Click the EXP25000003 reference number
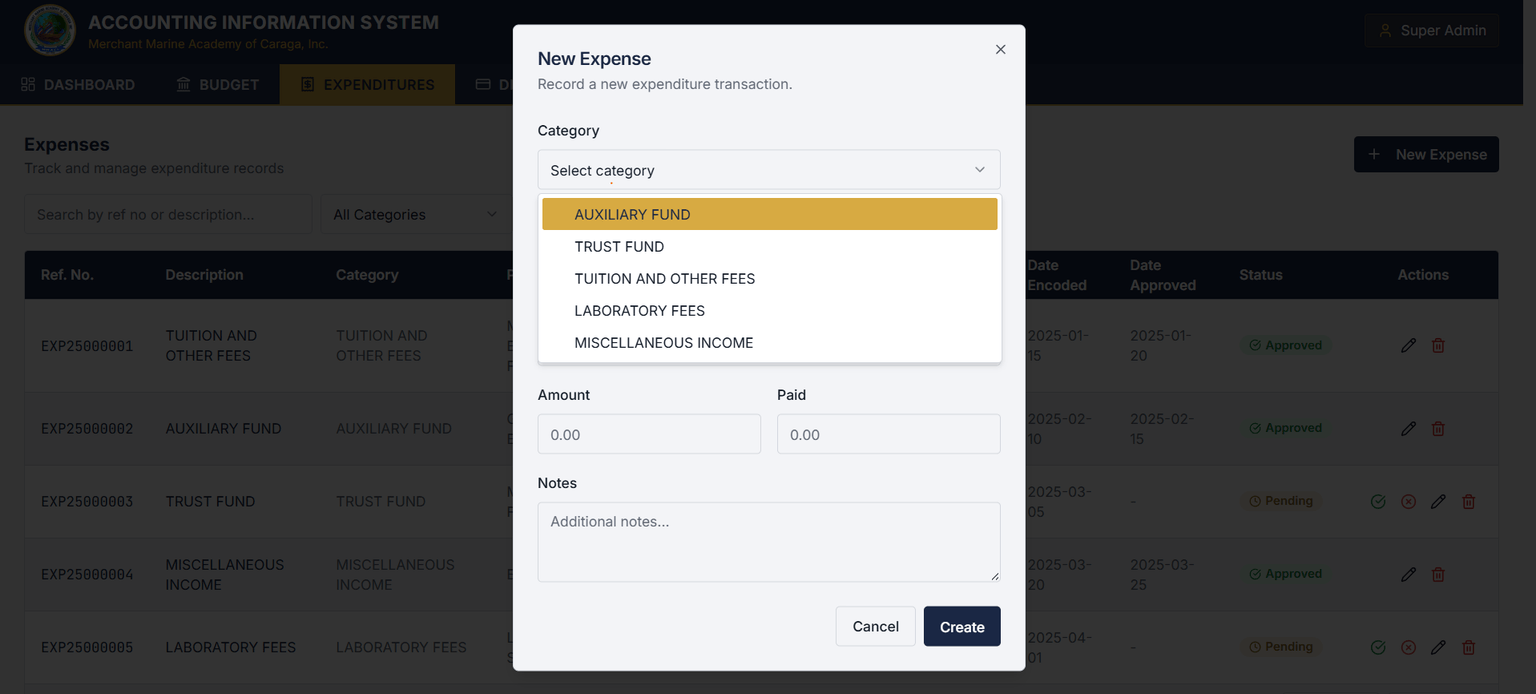 87,501
